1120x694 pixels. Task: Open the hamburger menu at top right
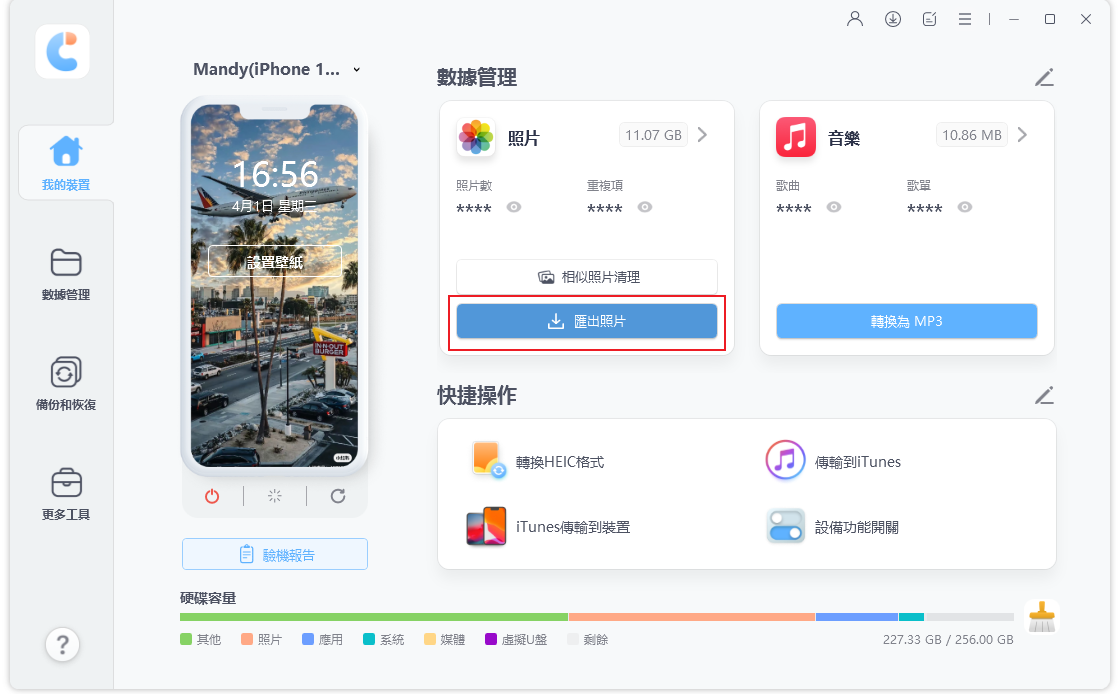pyautogui.click(x=964, y=18)
